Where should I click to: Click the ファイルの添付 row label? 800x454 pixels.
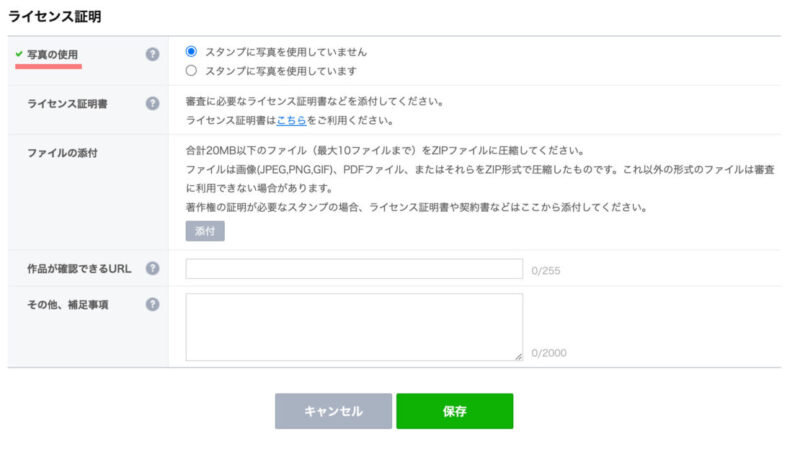coord(62,153)
